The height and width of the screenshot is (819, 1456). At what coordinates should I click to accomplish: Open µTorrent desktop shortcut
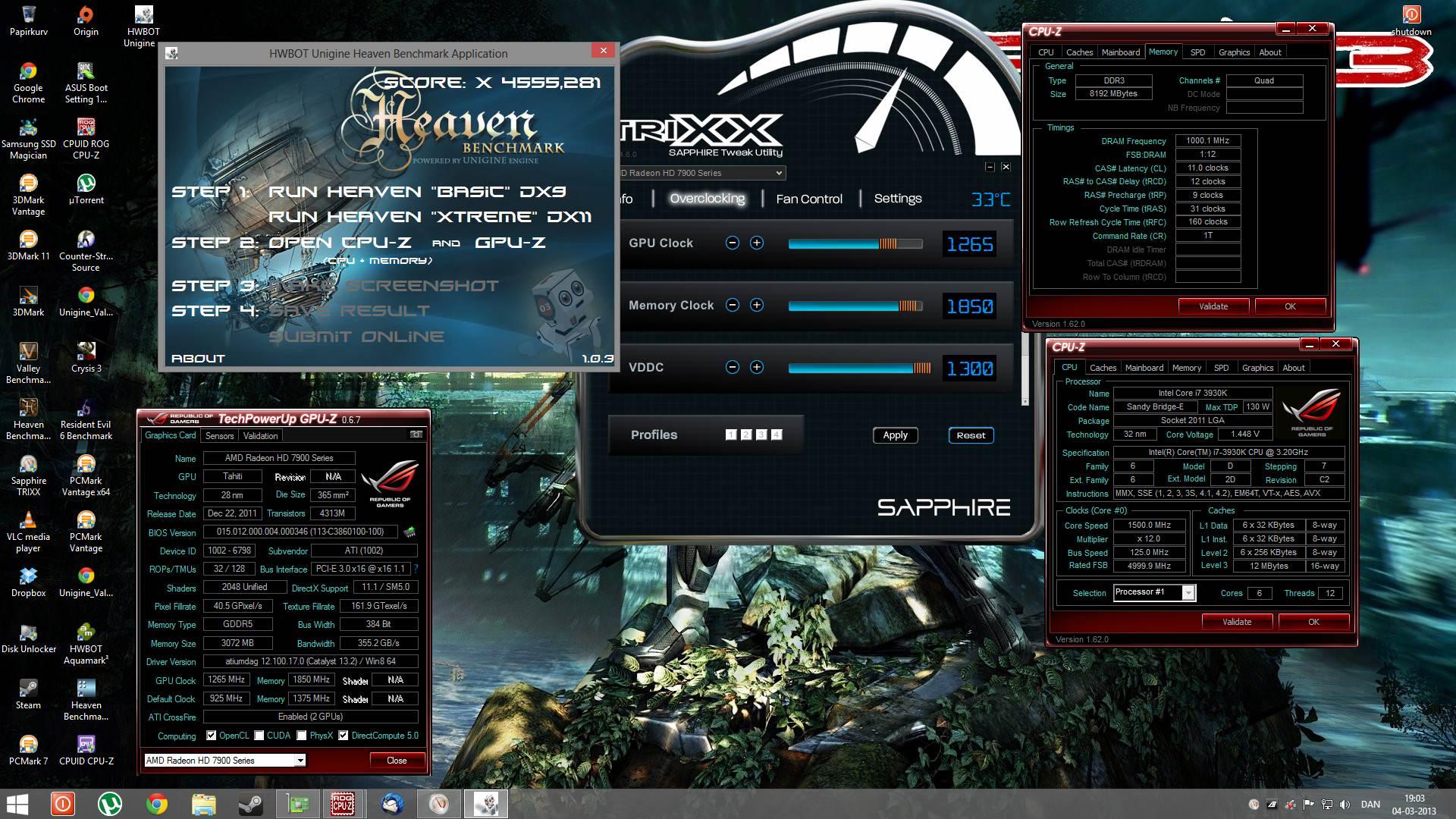86,189
